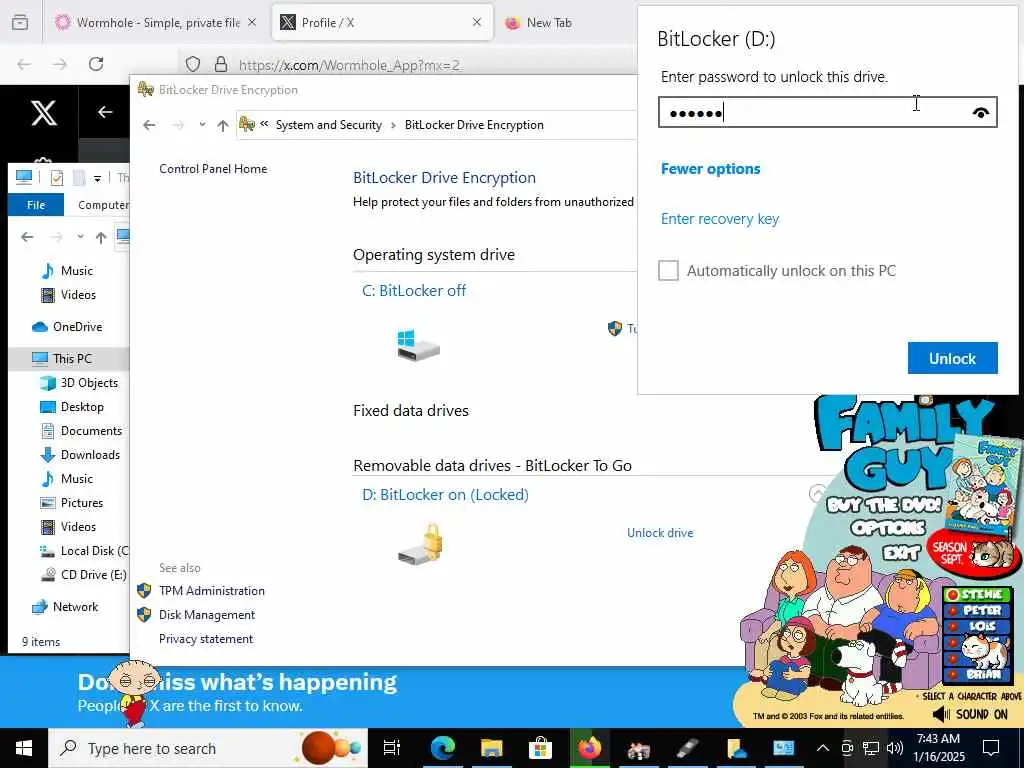Select This PC in navigation pane
Screen dimensions: 1024x768
[72, 359]
